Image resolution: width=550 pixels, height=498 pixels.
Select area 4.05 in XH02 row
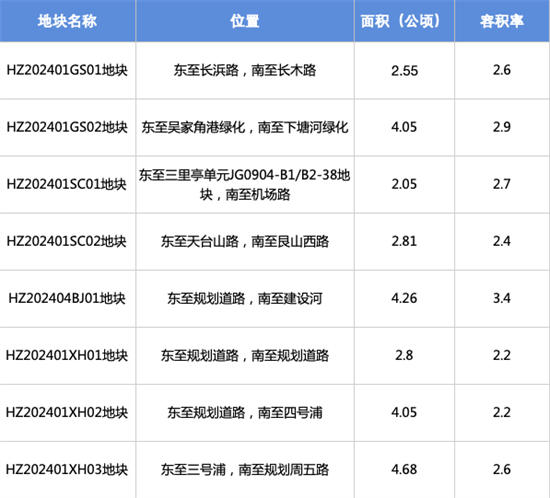tap(404, 412)
